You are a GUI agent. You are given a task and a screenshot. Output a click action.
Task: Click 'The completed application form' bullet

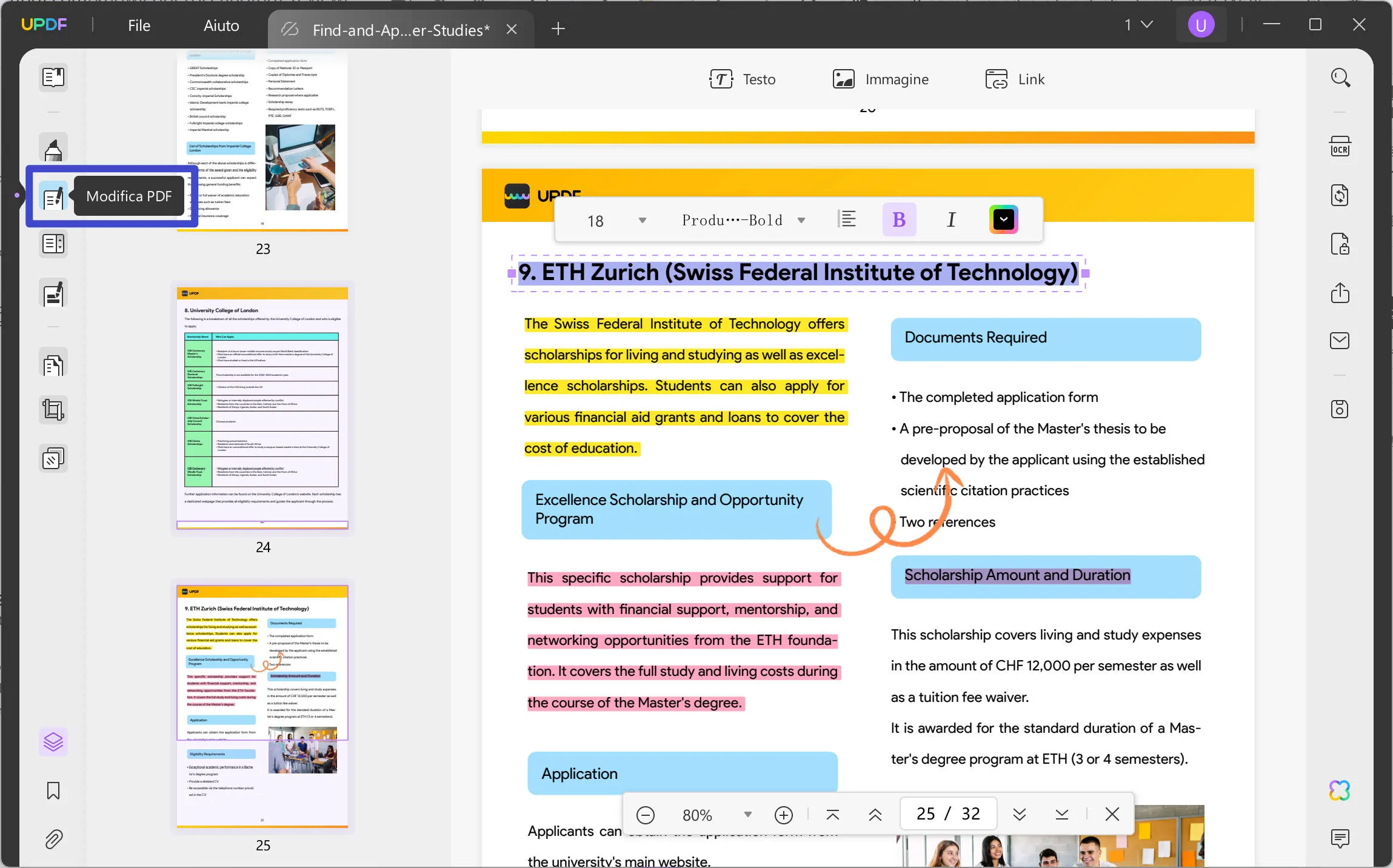click(995, 397)
